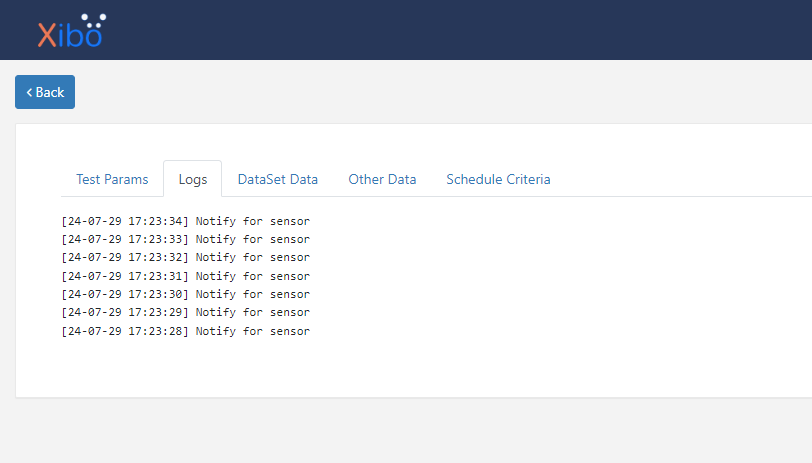Screen dimensions: 812x463
Task: Click "Notify for sensor" message on 17:23:29 line
Action: pos(252,312)
